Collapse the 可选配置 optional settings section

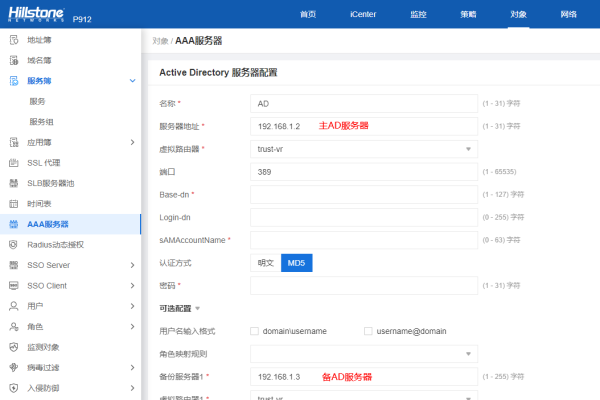pos(197,309)
